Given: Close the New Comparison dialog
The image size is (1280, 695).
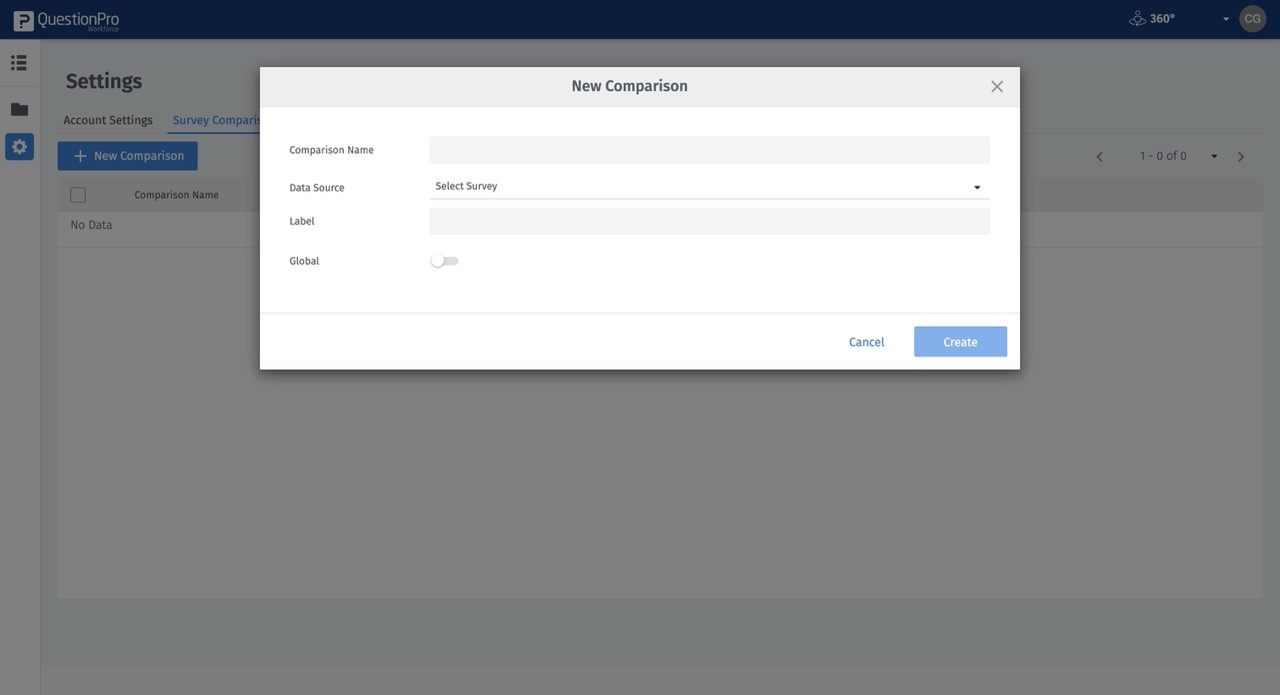Looking at the screenshot, I should (x=996, y=86).
